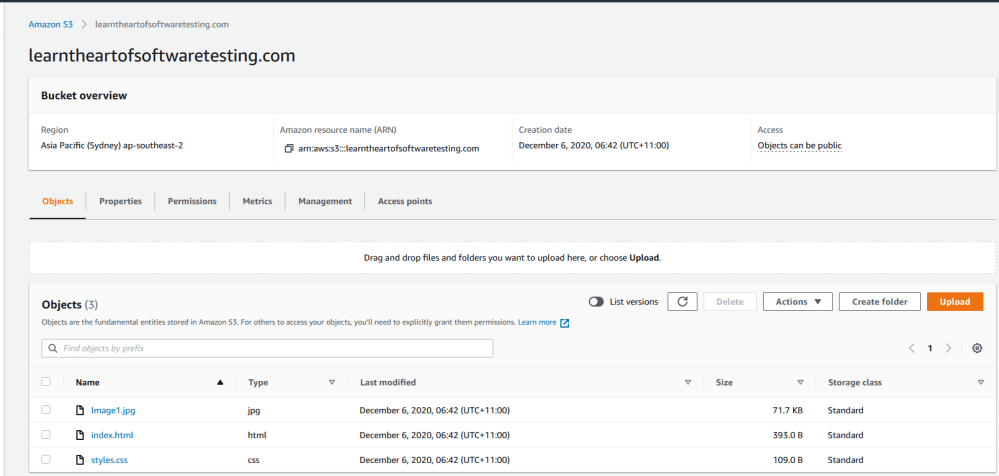The height and width of the screenshot is (476, 999).
Task: Click the Delete button
Action: pyautogui.click(x=729, y=301)
